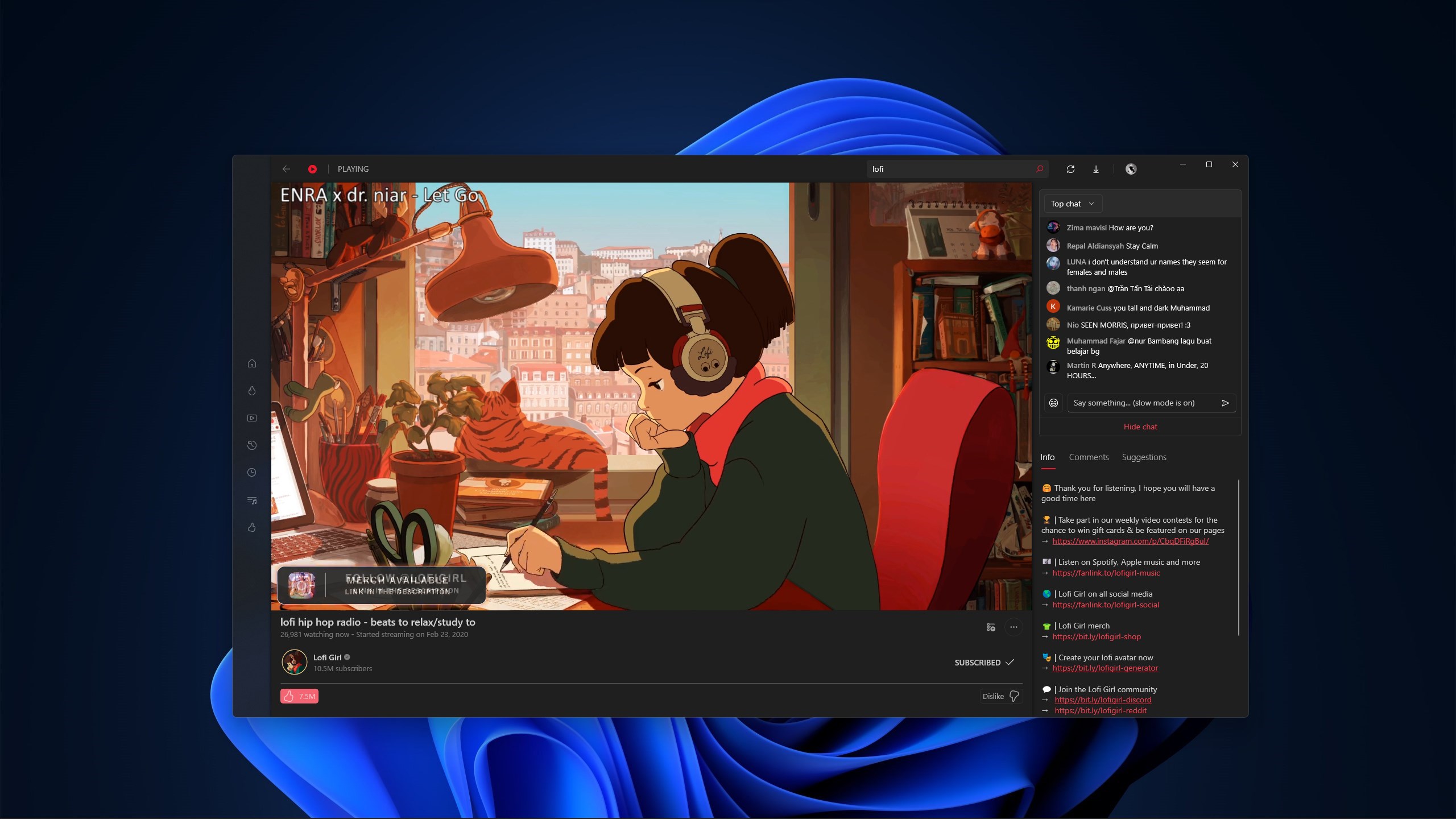Open the account profile avatar menu

tap(1131, 169)
